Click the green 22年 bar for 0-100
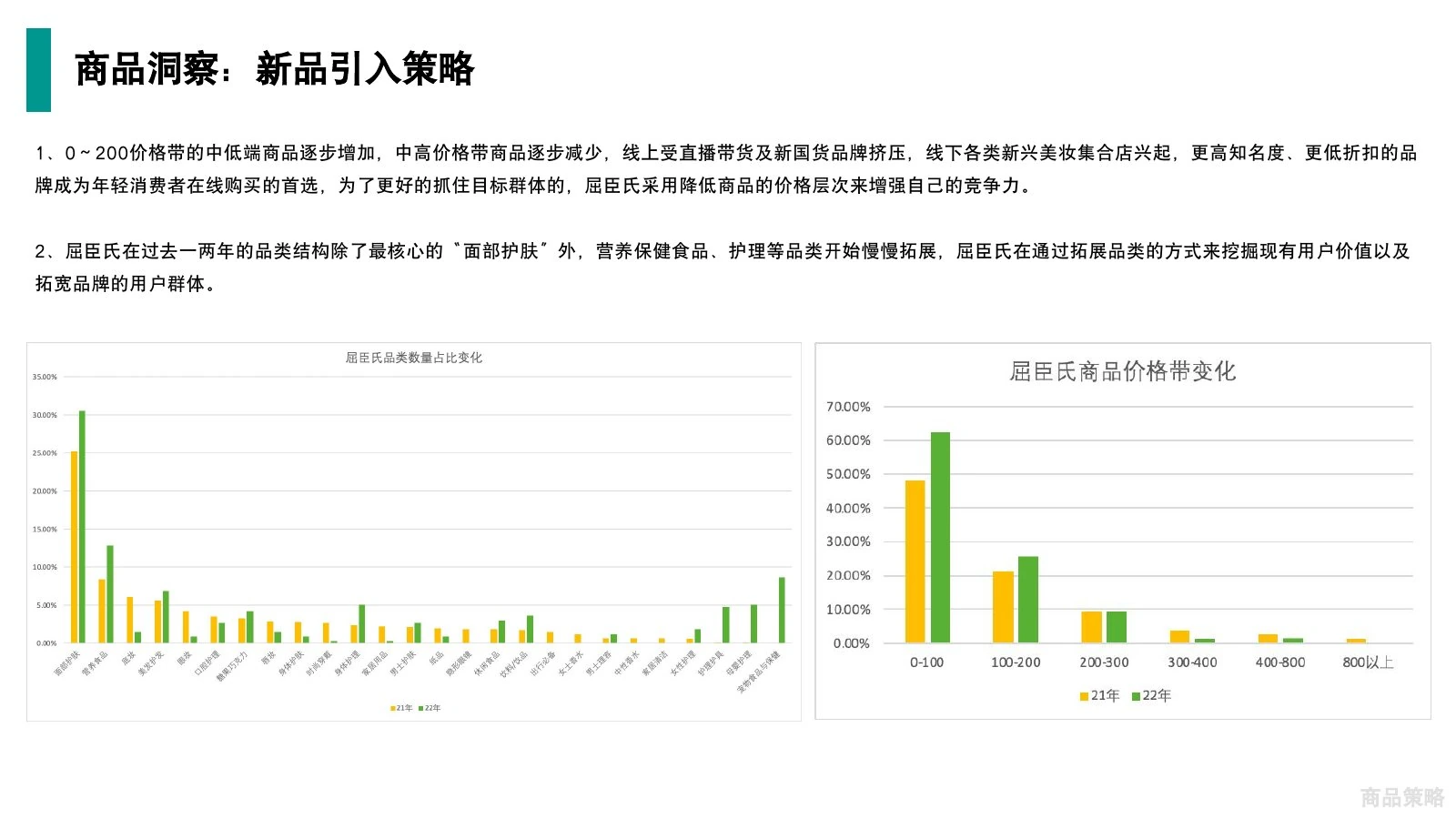1456x819 pixels. (x=940, y=538)
